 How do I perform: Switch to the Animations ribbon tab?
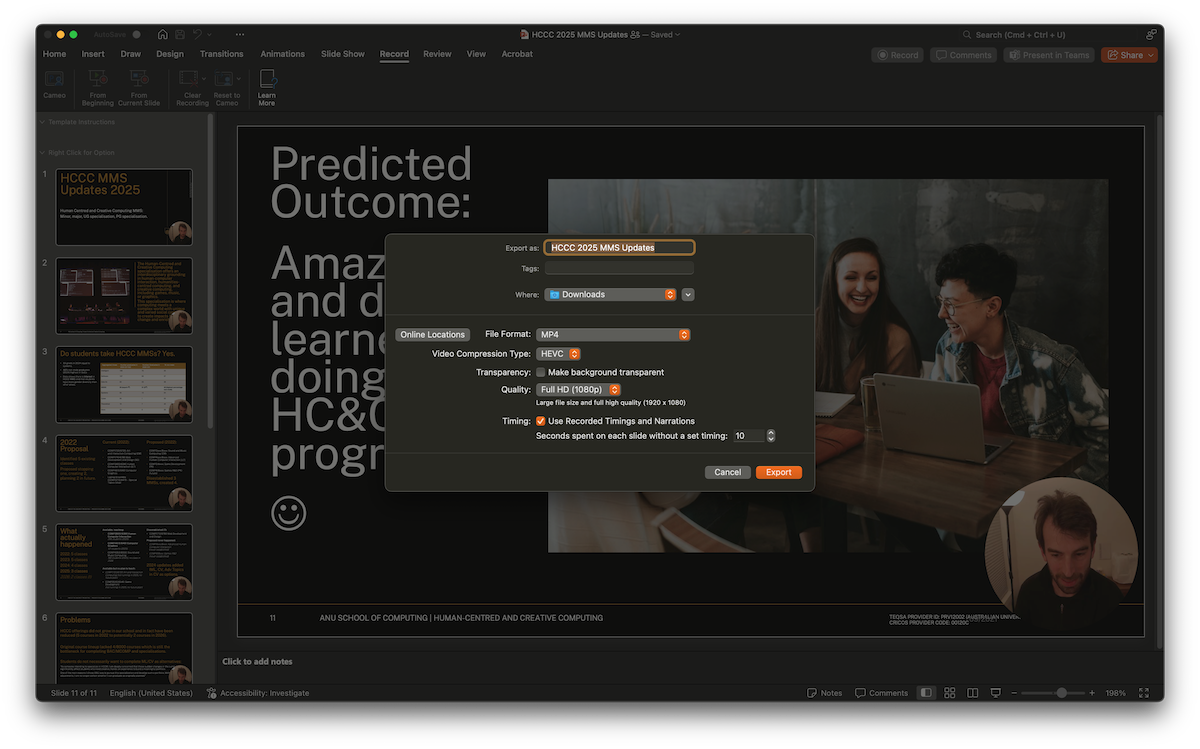click(282, 54)
